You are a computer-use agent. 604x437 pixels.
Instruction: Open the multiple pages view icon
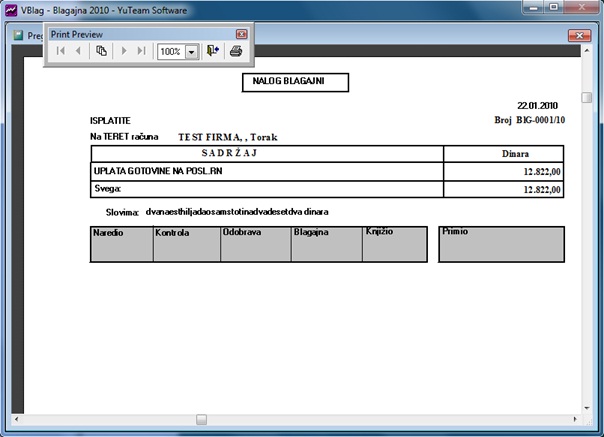(101, 51)
